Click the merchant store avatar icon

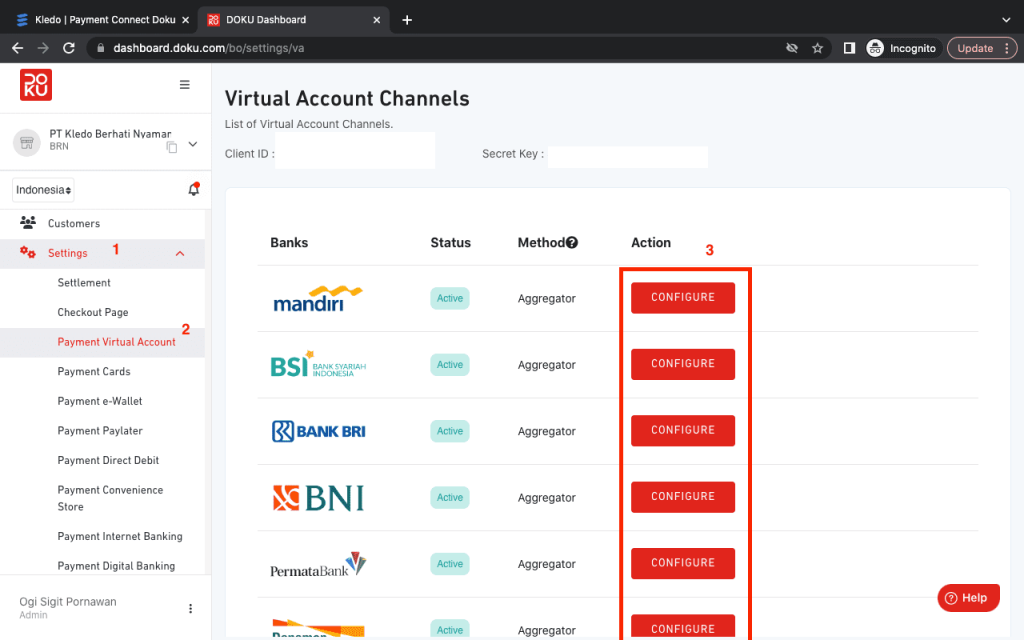pyautogui.click(x=27, y=142)
